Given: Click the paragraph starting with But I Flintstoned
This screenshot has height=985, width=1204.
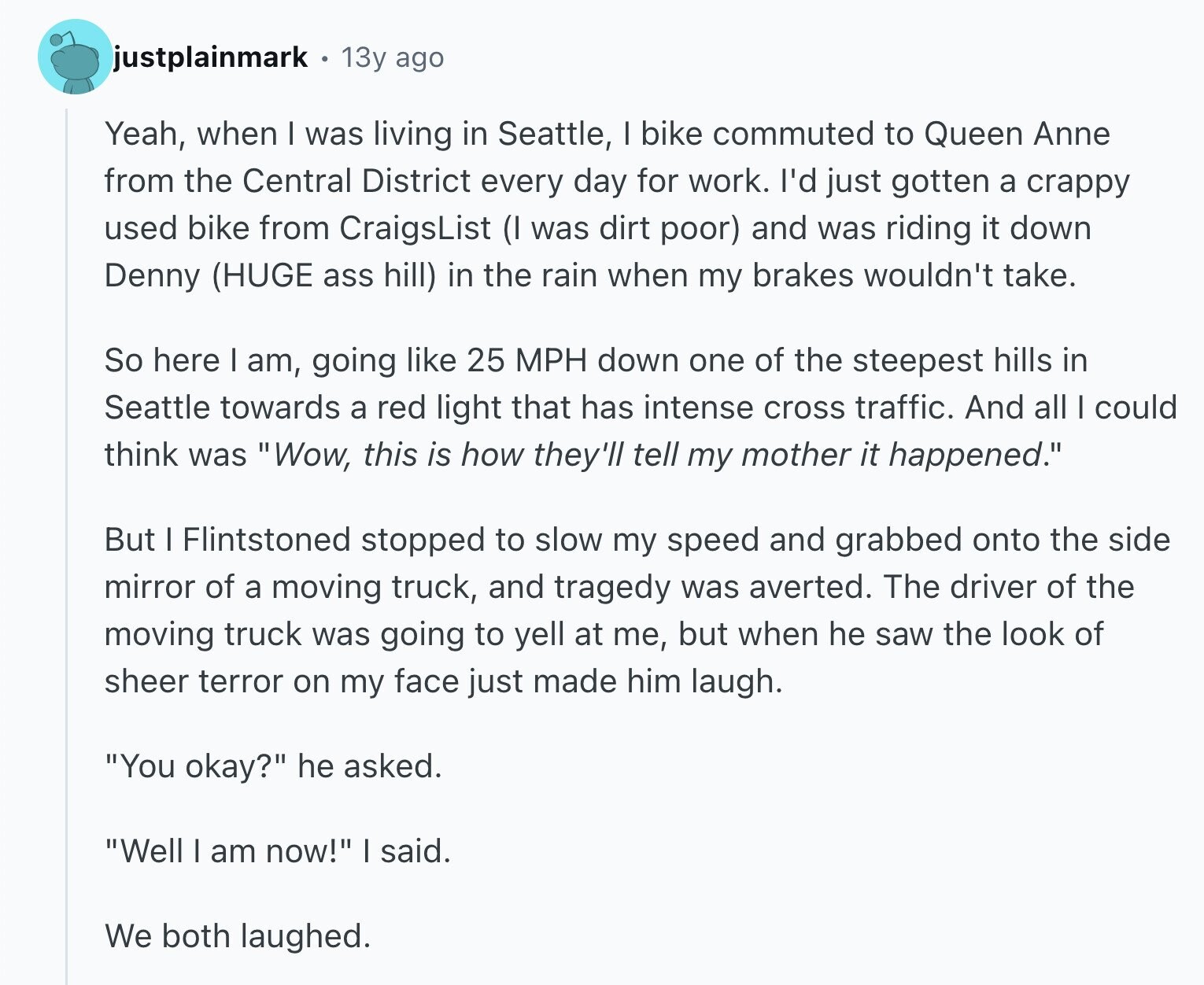Looking at the screenshot, I should click(x=637, y=611).
